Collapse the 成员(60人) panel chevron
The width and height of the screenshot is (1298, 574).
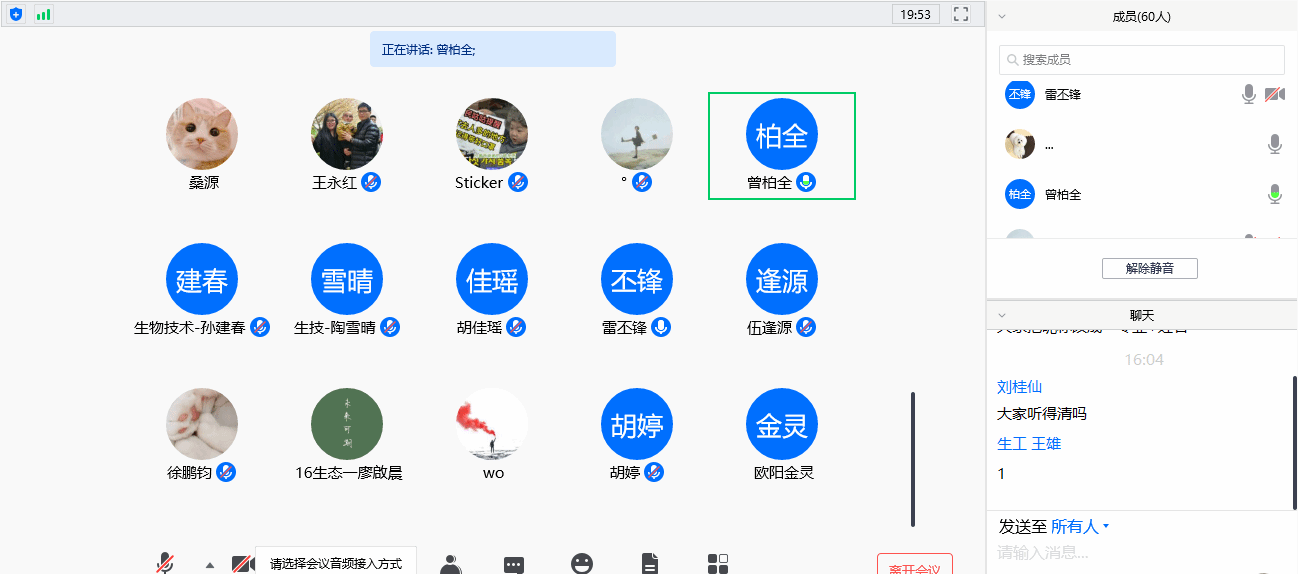[x=1002, y=17]
